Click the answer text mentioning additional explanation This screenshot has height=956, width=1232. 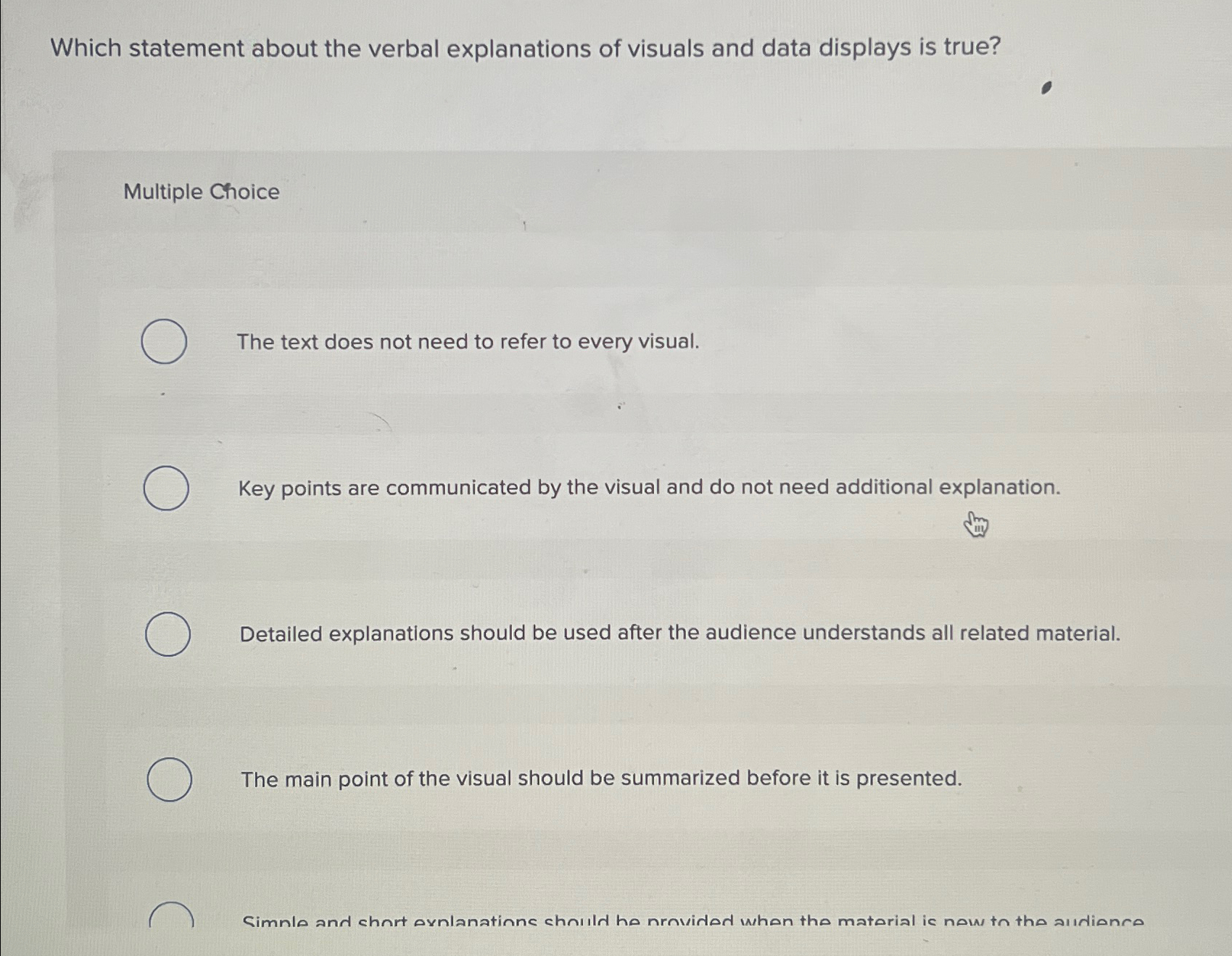coord(649,488)
